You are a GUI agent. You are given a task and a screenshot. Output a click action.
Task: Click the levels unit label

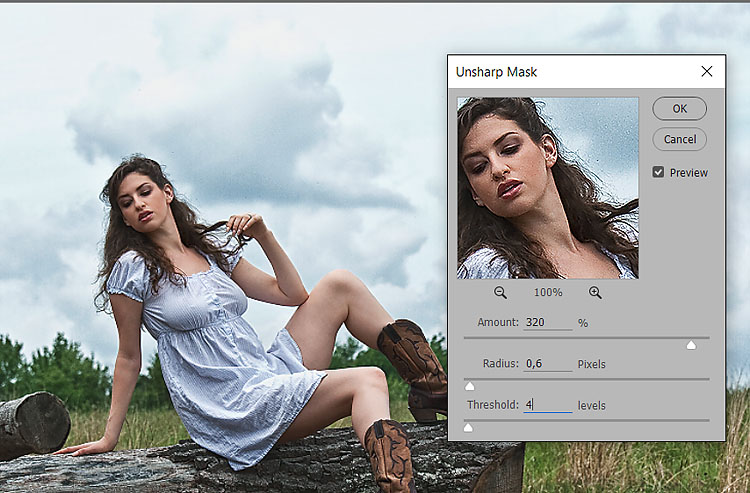point(592,405)
